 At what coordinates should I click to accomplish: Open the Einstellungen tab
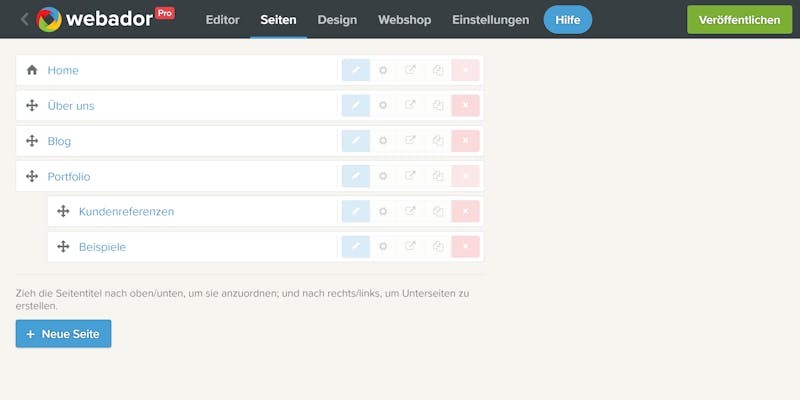point(490,20)
